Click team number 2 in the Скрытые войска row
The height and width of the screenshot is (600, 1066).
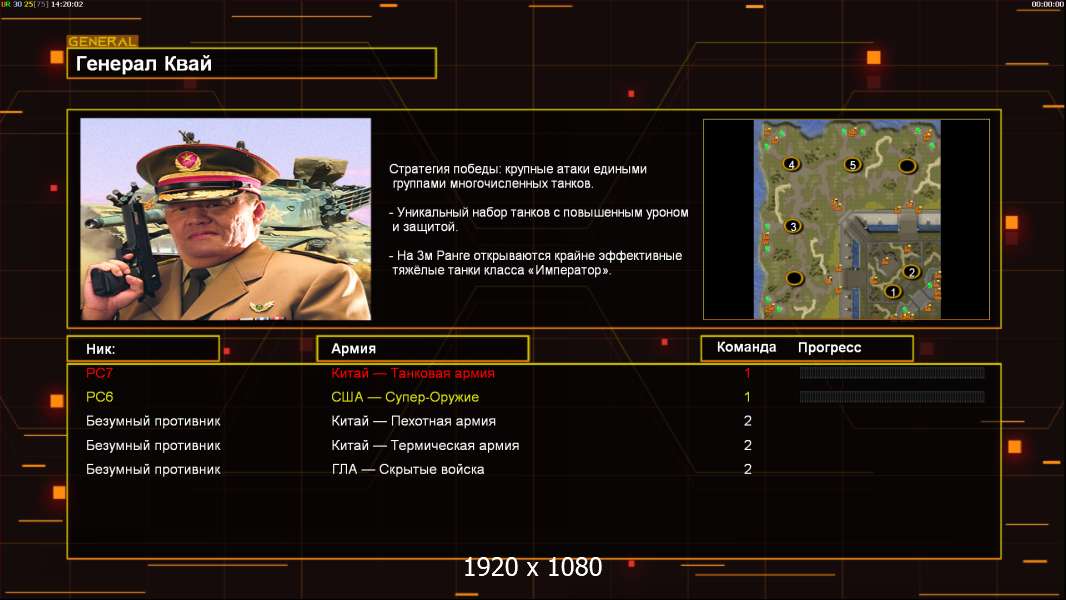pyautogui.click(x=747, y=470)
